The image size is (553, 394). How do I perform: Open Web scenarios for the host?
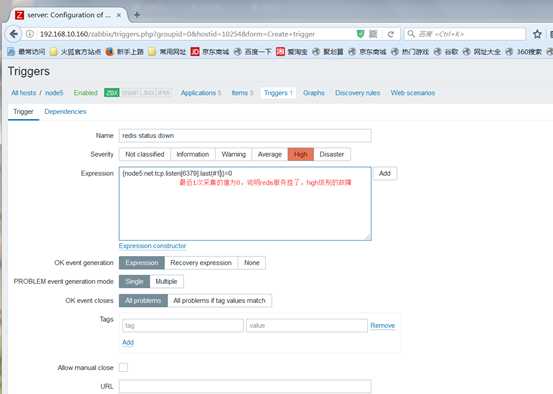pyautogui.click(x=413, y=93)
